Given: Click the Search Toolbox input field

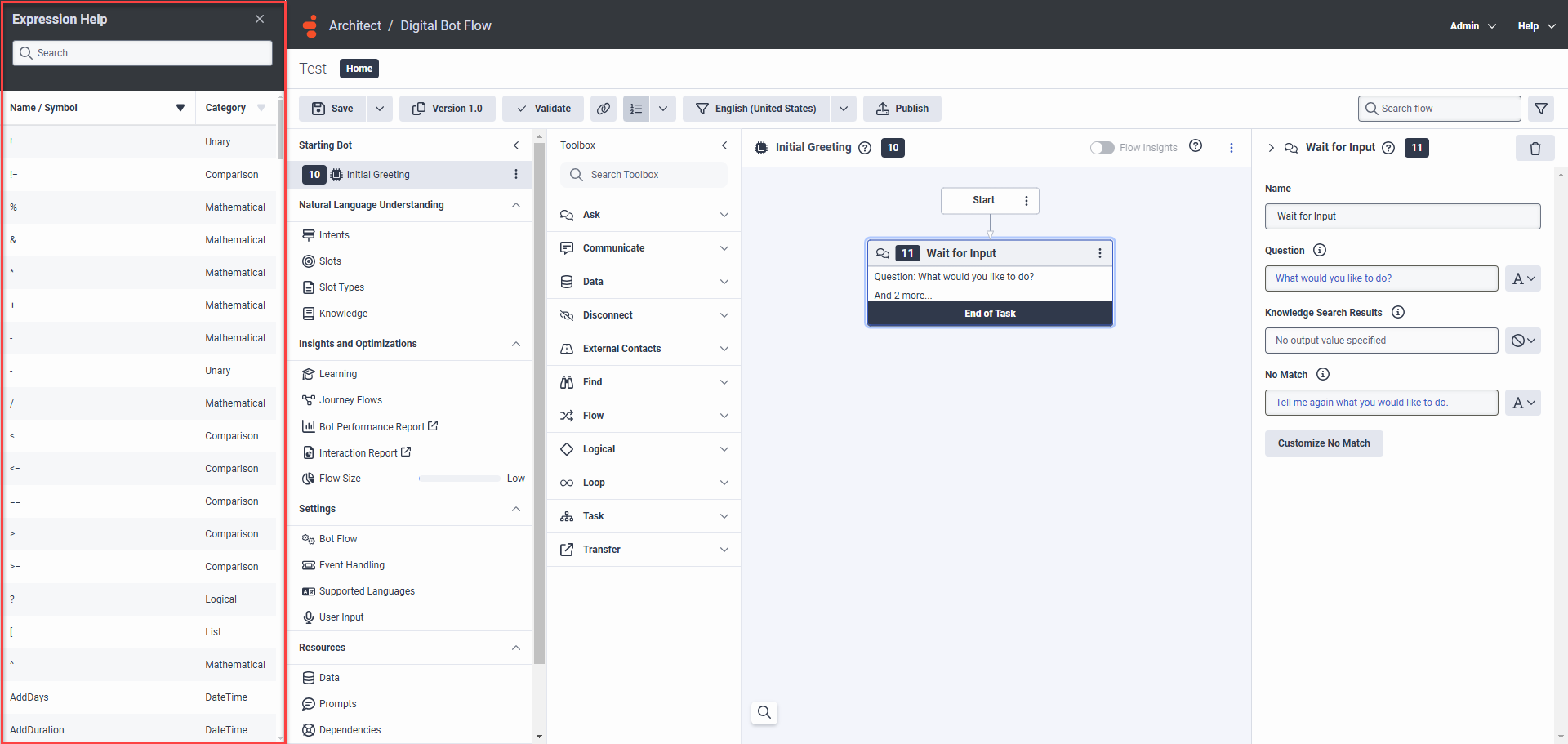Looking at the screenshot, I should point(644,175).
